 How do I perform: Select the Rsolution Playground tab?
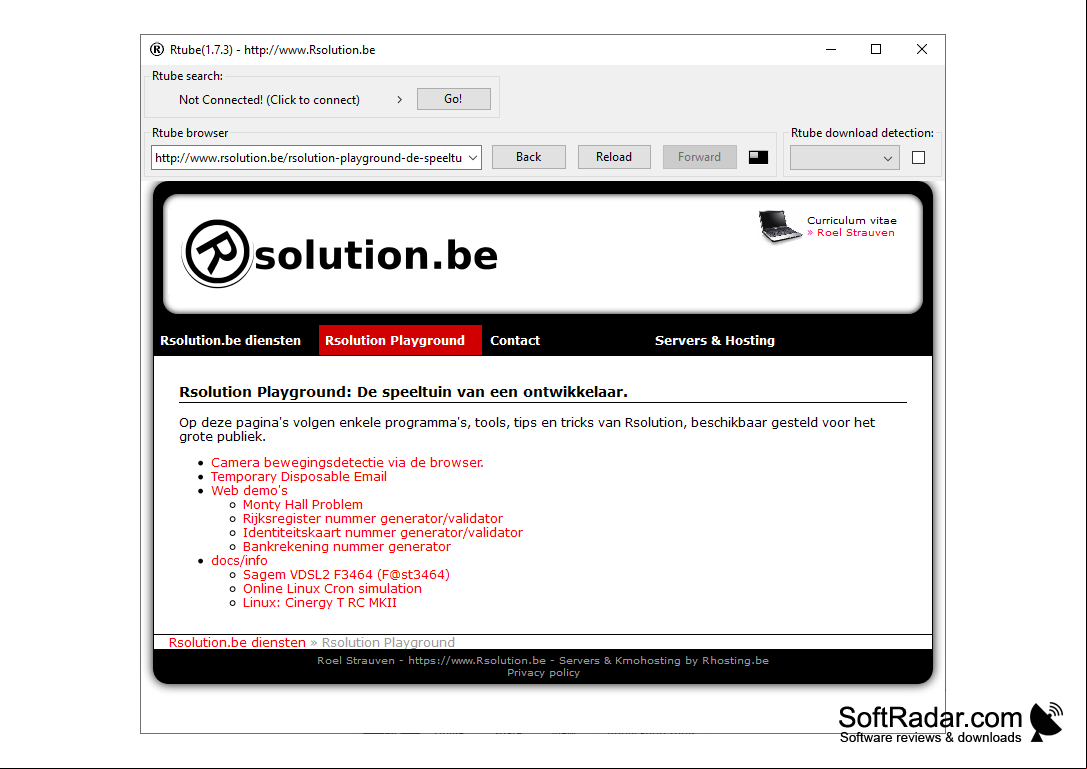399,340
